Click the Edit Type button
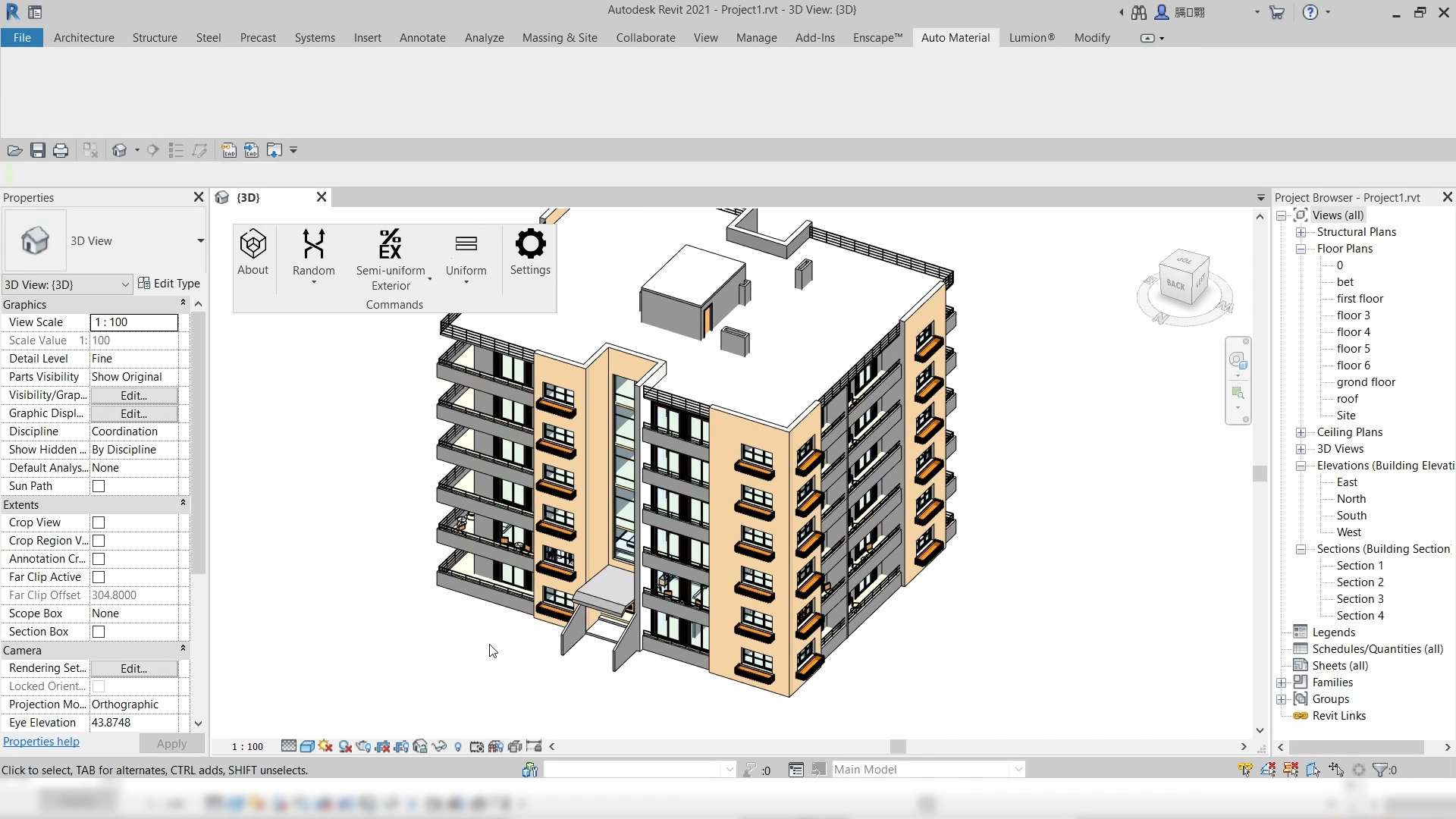The height and width of the screenshot is (819, 1456). [169, 284]
